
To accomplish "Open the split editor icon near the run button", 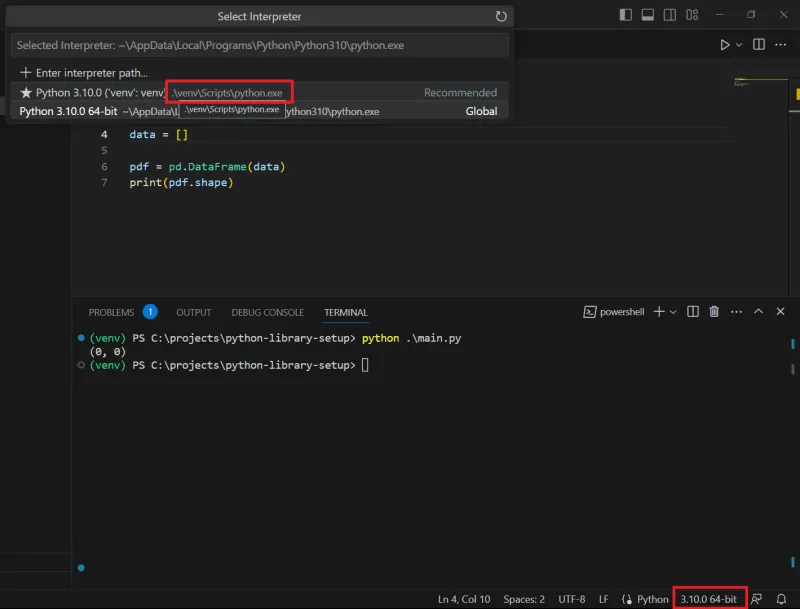I will pyautogui.click(x=758, y=44).
